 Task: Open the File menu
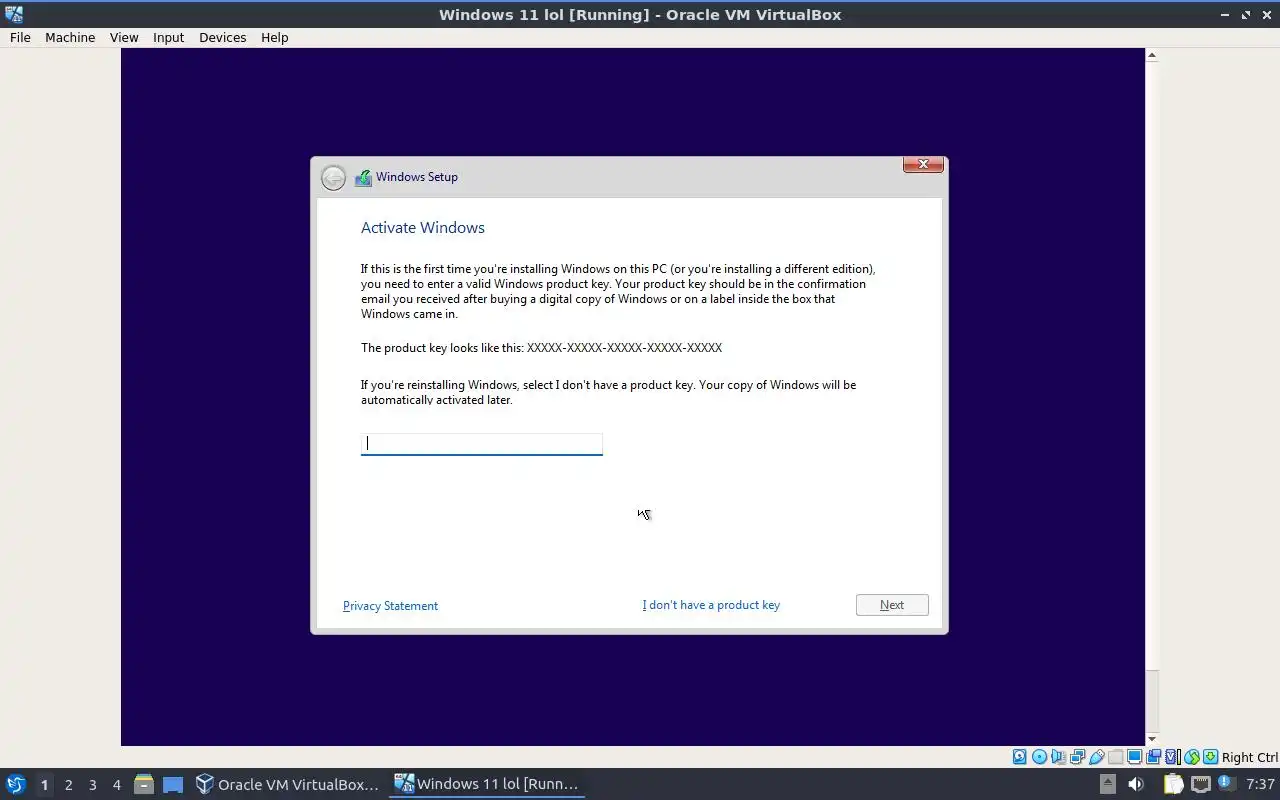[x=20, y=37]
